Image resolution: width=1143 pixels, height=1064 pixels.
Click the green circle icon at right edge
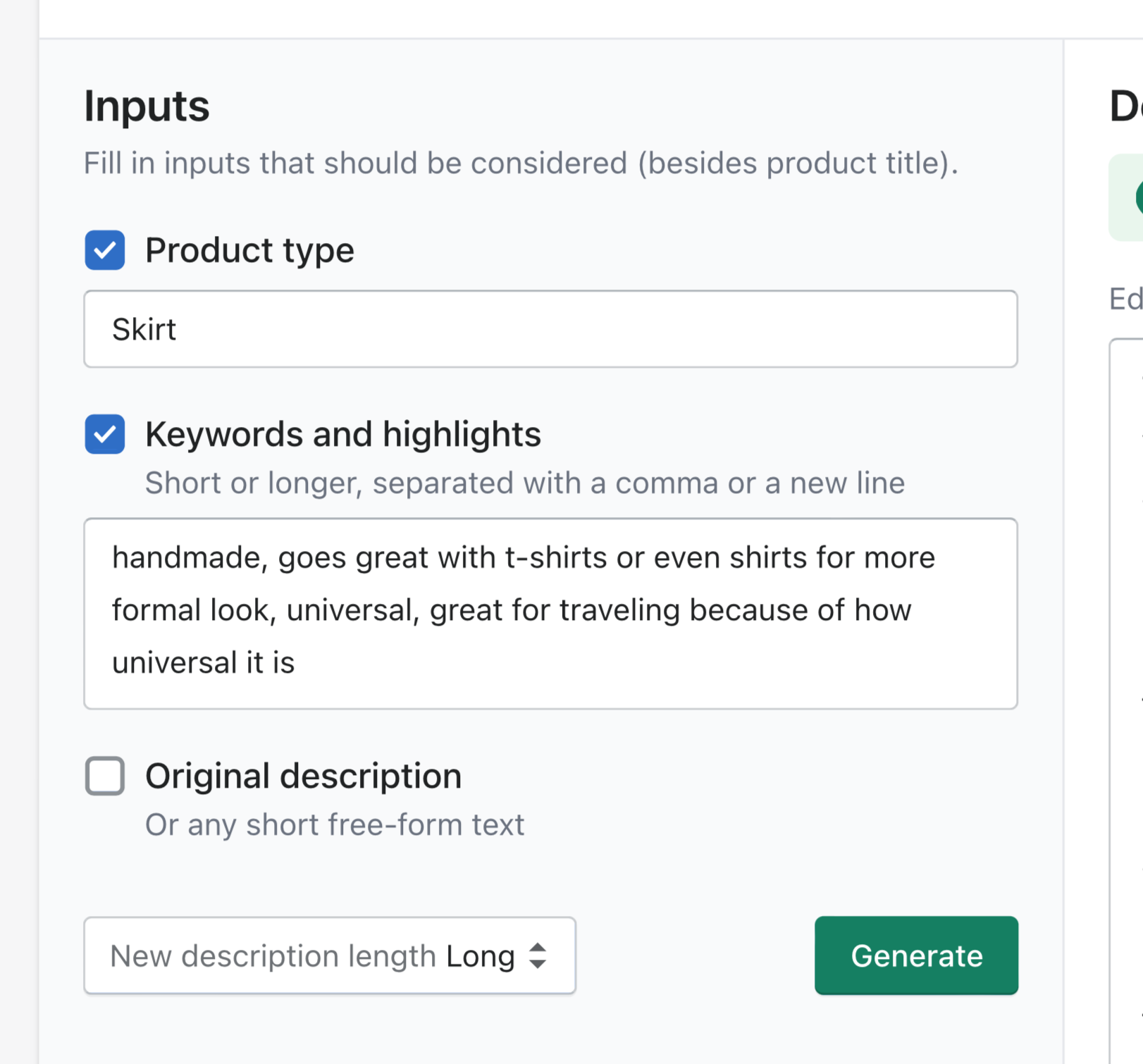[1138, 197]
